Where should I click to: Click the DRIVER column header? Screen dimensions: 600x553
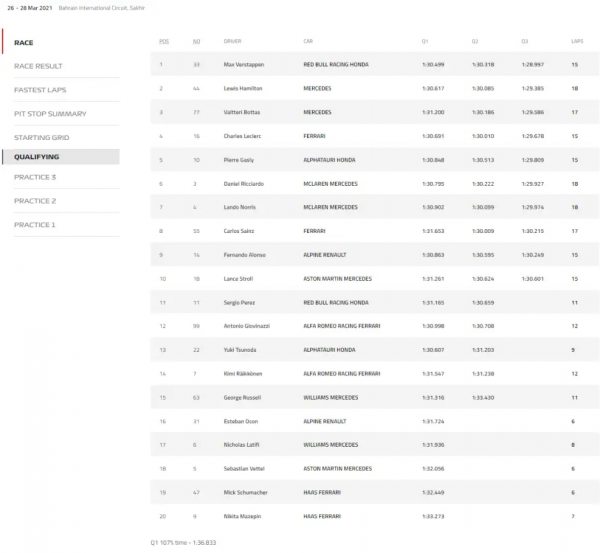(x=233, y=41)
